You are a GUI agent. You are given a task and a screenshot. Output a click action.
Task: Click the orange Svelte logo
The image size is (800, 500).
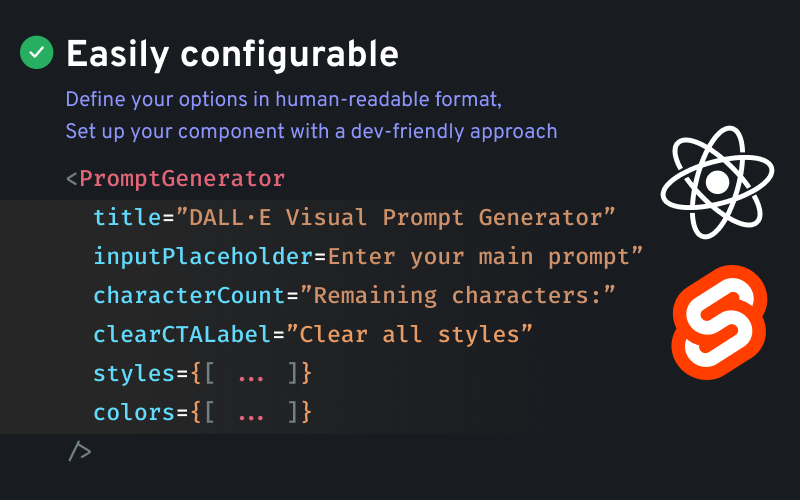(717, 316)
